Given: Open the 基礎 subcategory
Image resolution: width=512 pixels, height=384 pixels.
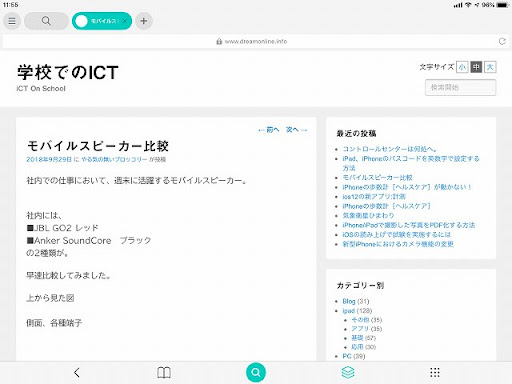Looking at the screenshot, I should [357, 338].
